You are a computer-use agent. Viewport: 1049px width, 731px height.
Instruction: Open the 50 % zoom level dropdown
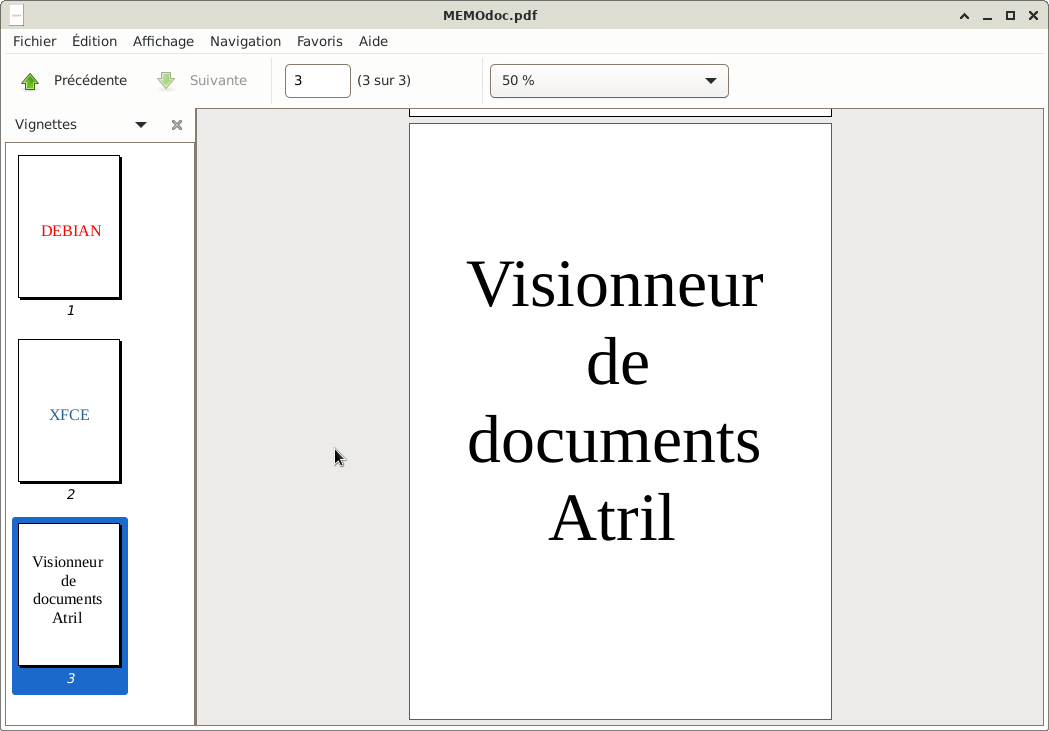point(609,81)
